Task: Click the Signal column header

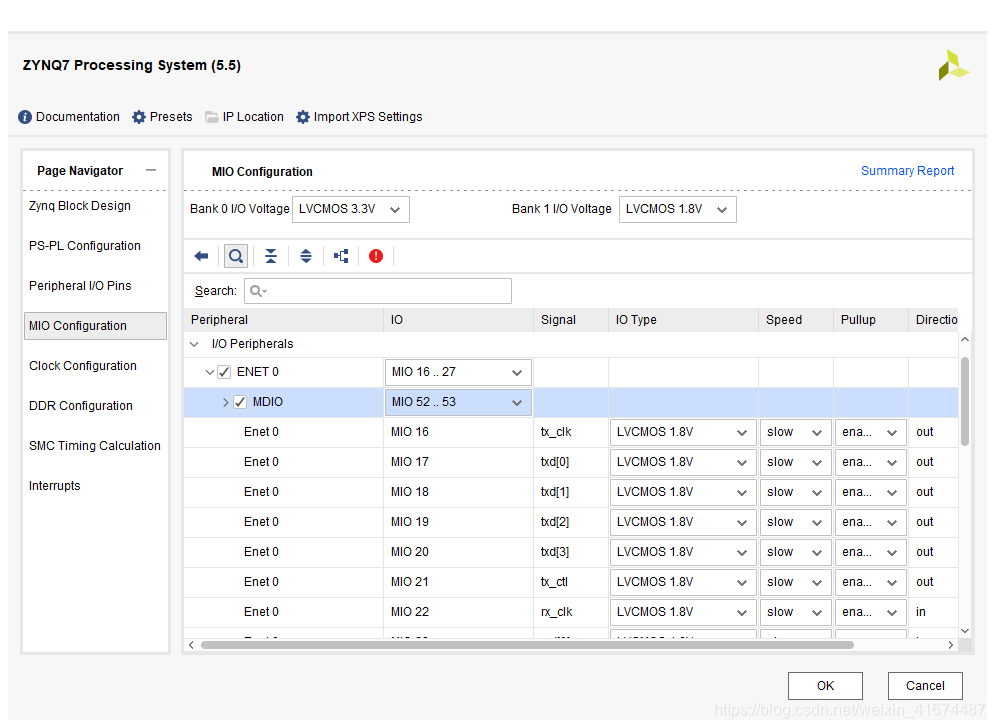Action: coord(571,321)
